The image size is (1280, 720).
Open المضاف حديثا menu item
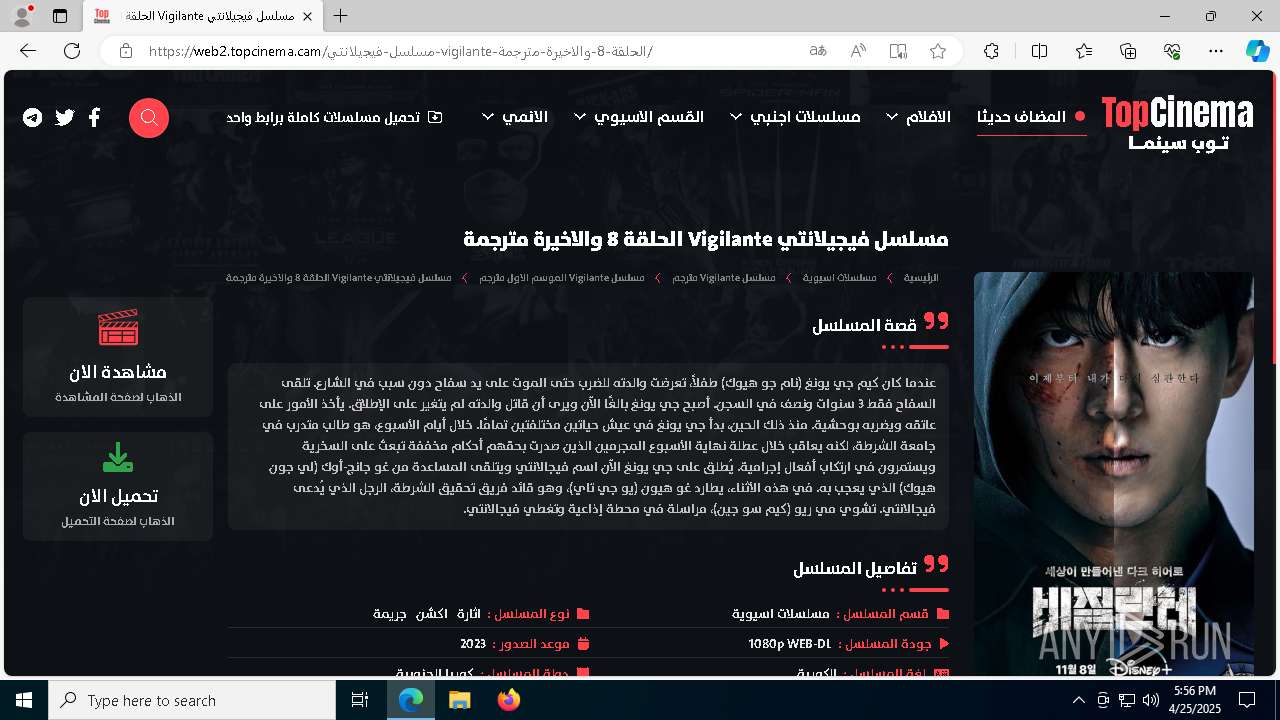(x=1031, y=117)
